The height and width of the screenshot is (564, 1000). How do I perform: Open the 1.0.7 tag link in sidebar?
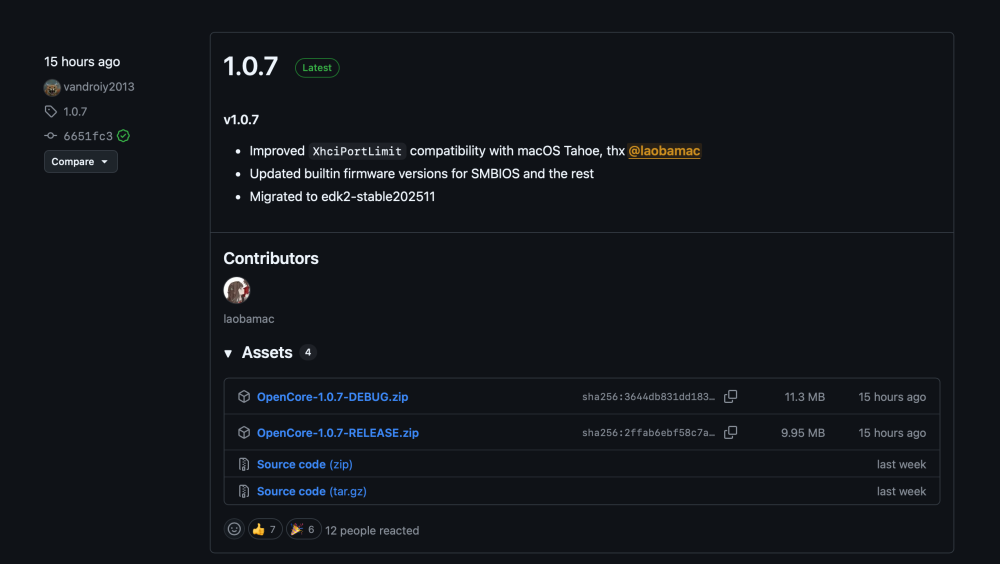(75, 112)
